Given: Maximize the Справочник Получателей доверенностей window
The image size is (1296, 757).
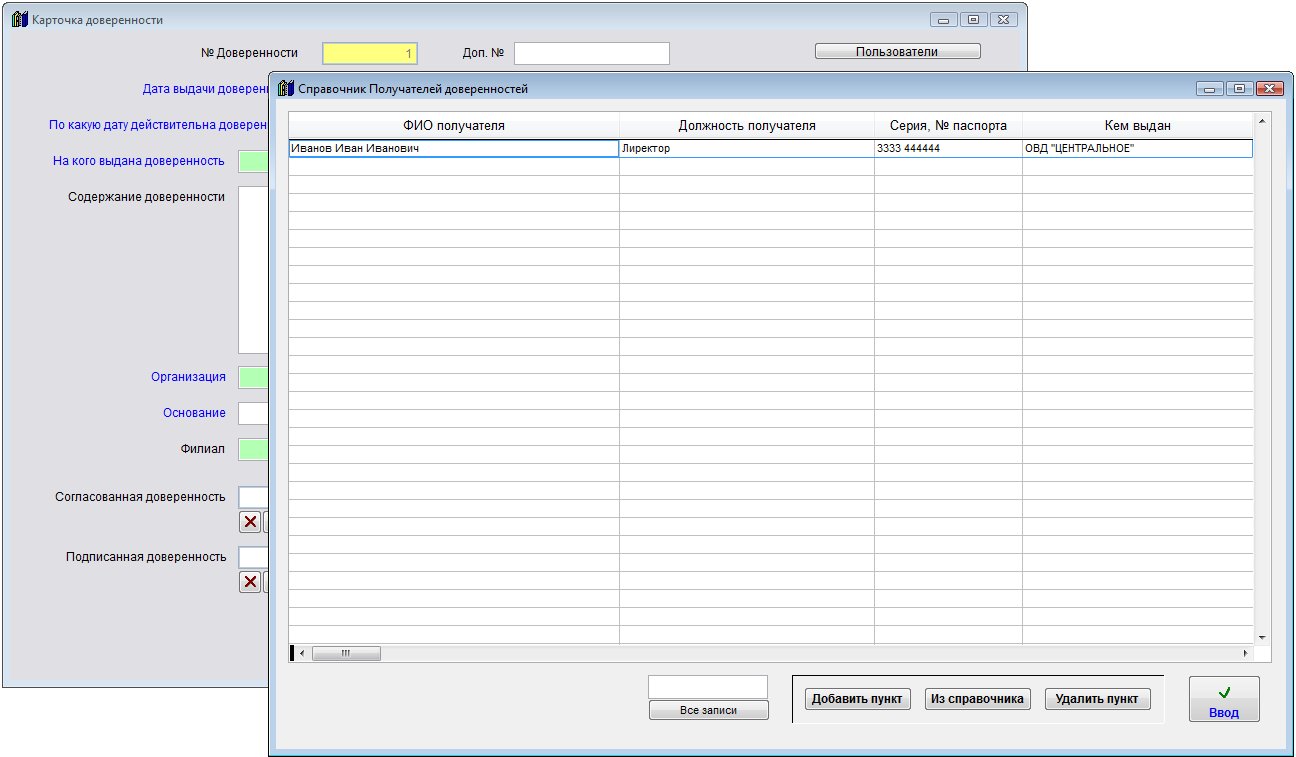Looking at the screenshot, I should point(1240,89).
